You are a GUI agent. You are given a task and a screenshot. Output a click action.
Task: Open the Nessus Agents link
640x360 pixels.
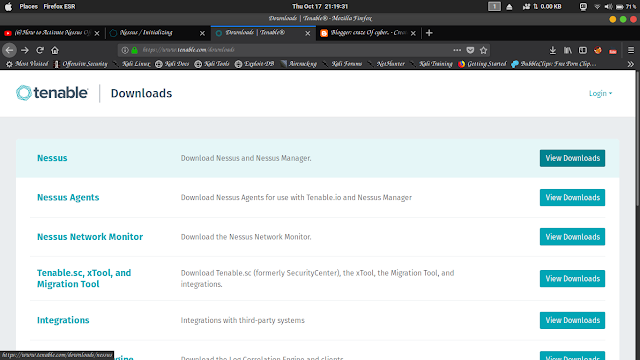[68, 198]
